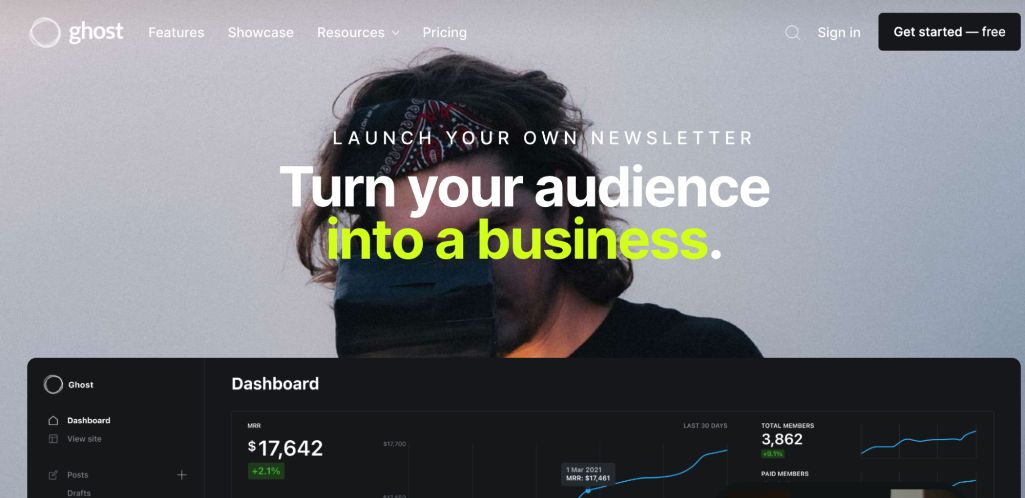Open the Showcase menu item
Screen dimensions: 1025x498
click(260, 32)
